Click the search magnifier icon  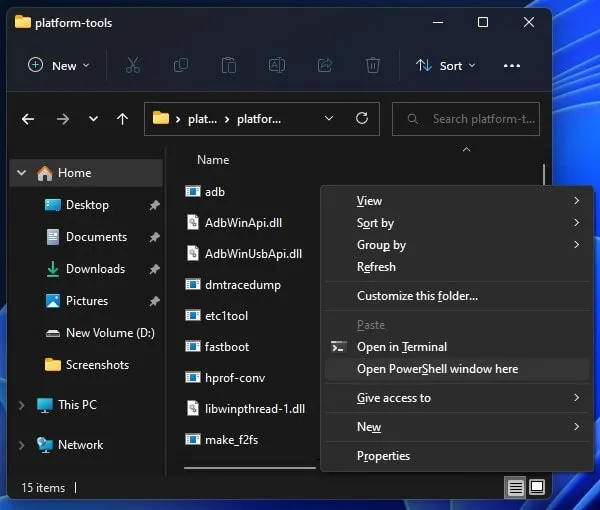click(412, 119)
